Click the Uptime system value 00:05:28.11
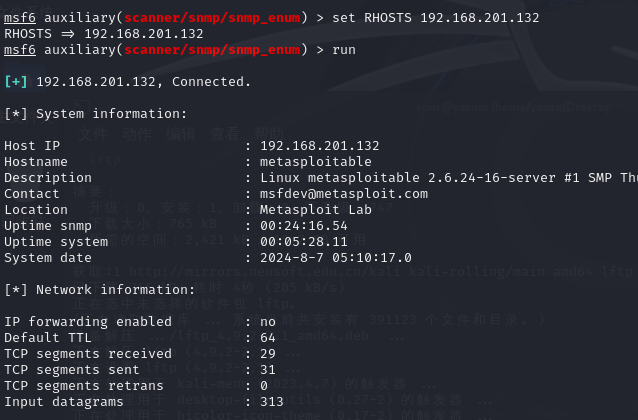This screenshot has height=420, width=638. click(303, 242)
